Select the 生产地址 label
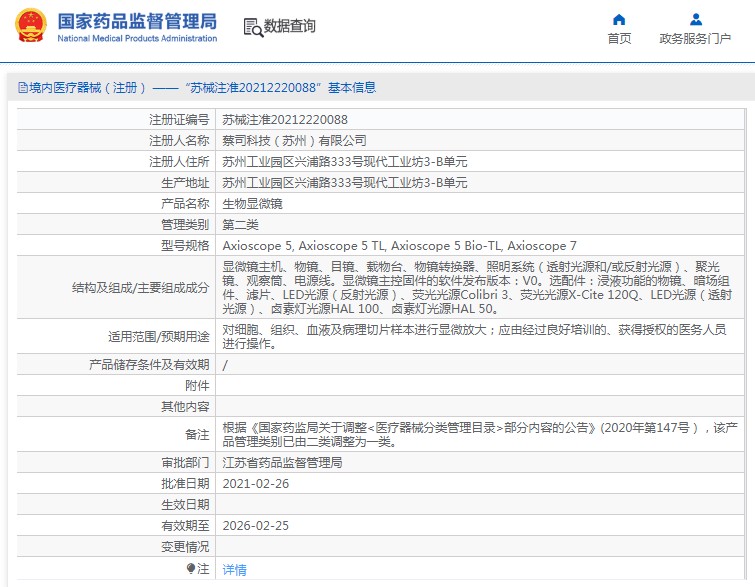Viewport: 755px width, 587px height. [185, 183]
